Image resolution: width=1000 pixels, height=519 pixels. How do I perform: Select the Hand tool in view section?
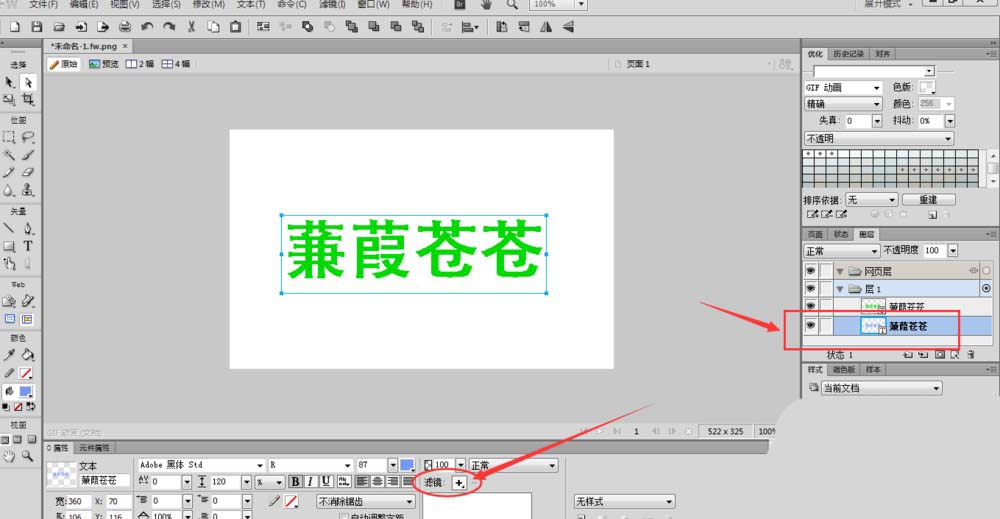[9, 456]
